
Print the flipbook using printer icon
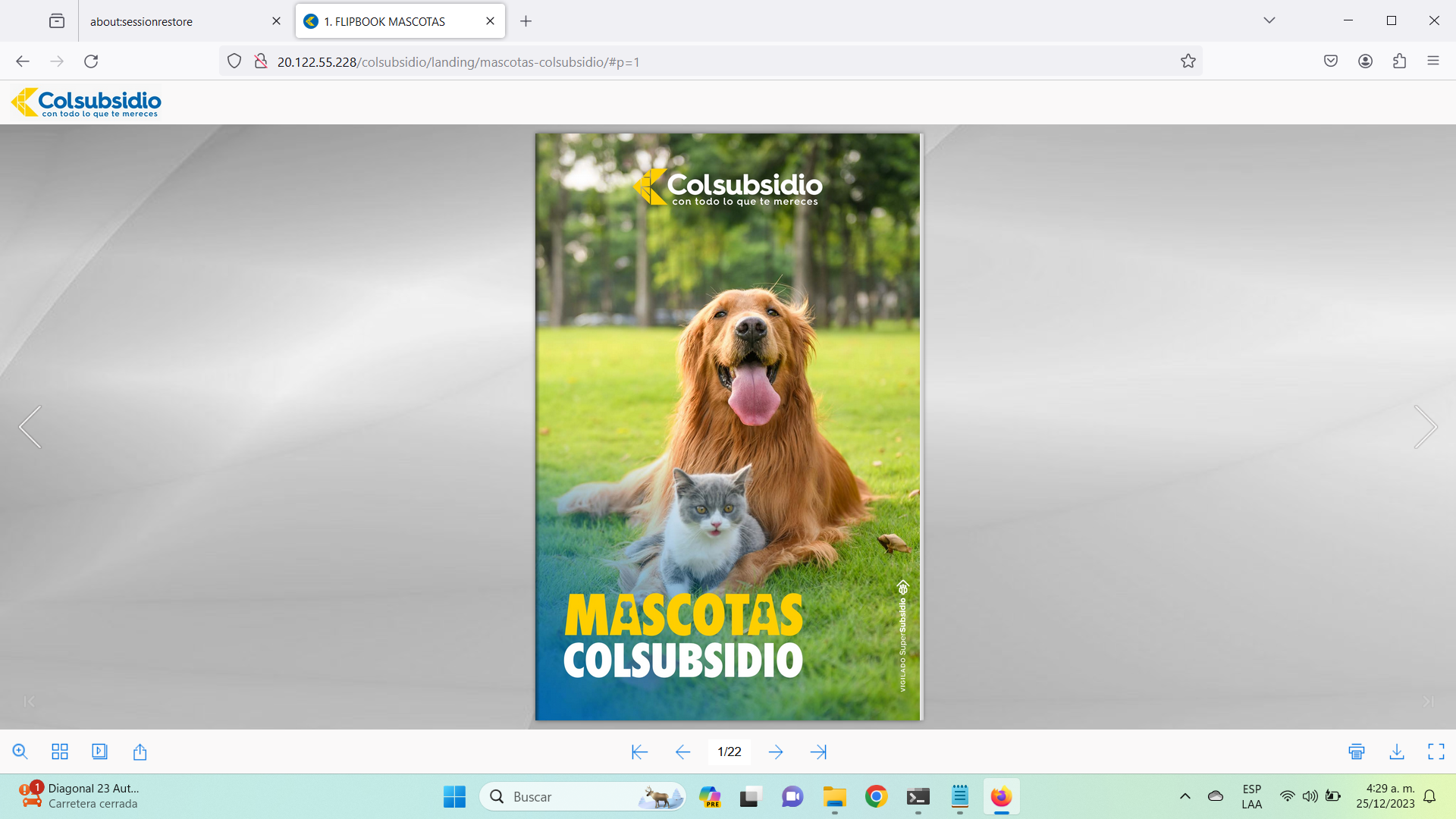click(x=1357, y=752)
